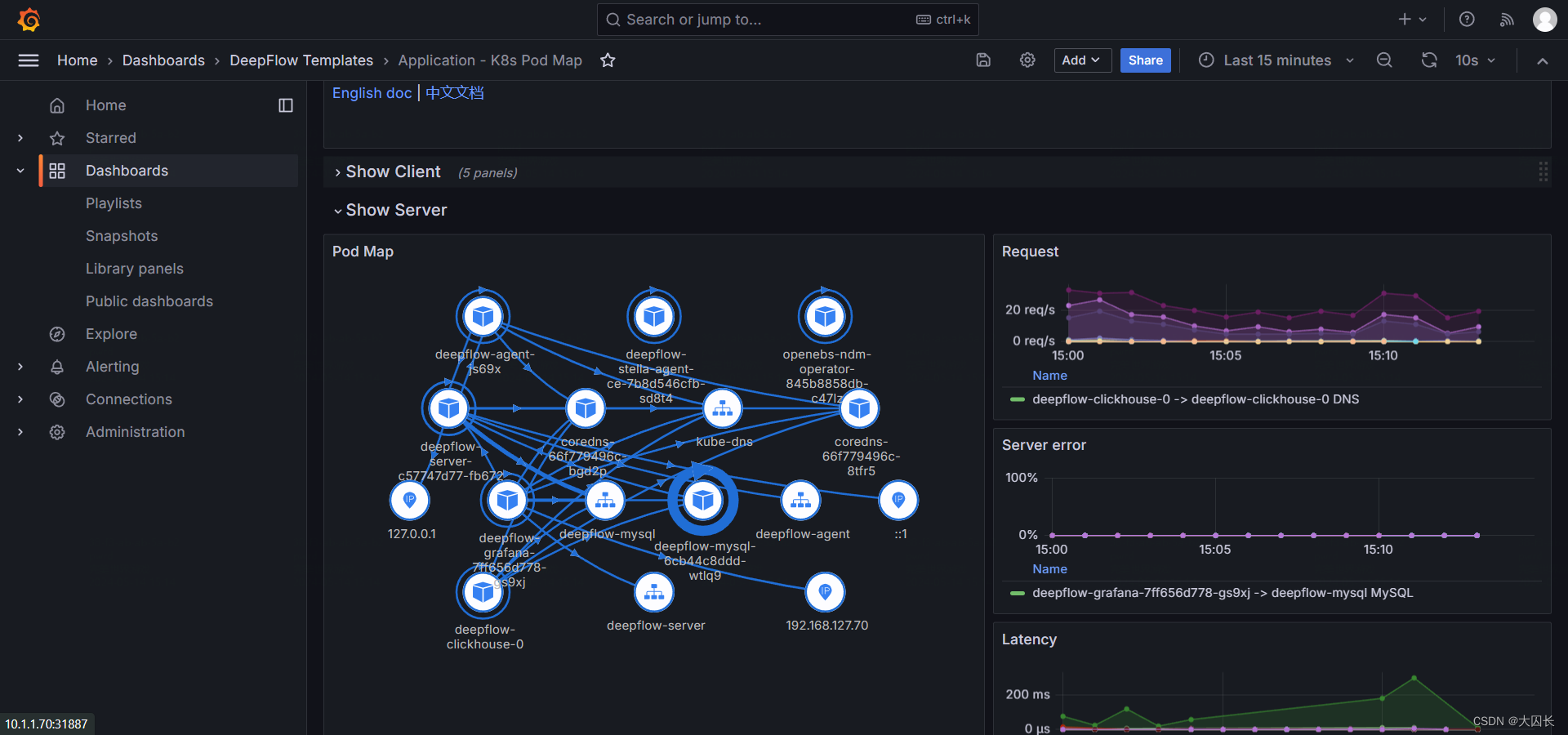Expand the Starred sidebar section
Screen dimensions: 1568x735
click(20, 138)
